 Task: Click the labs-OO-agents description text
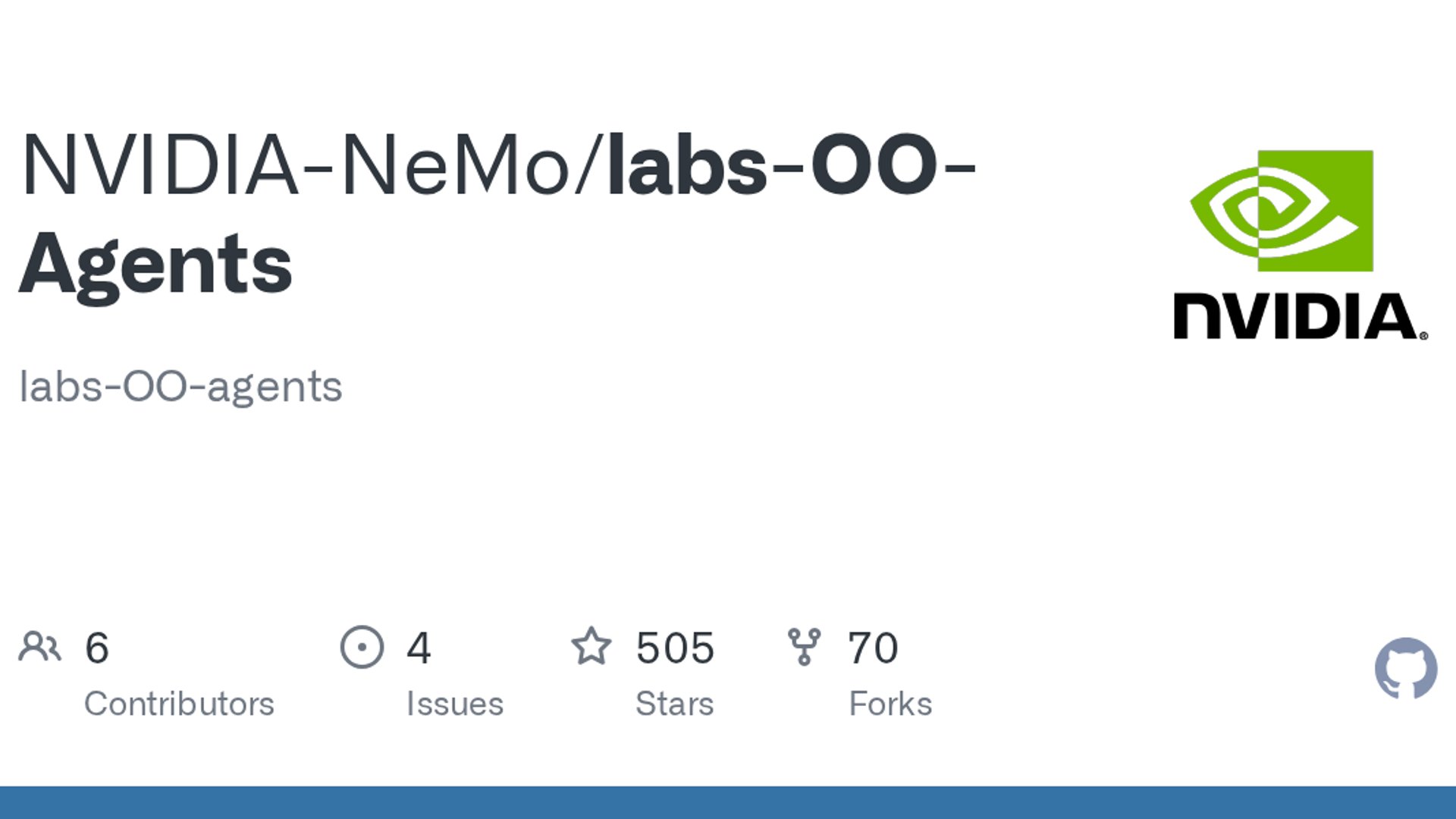click(180, 388)
